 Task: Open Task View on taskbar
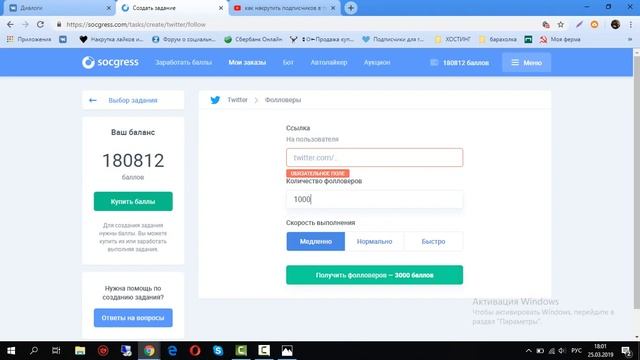pos(56,351)
